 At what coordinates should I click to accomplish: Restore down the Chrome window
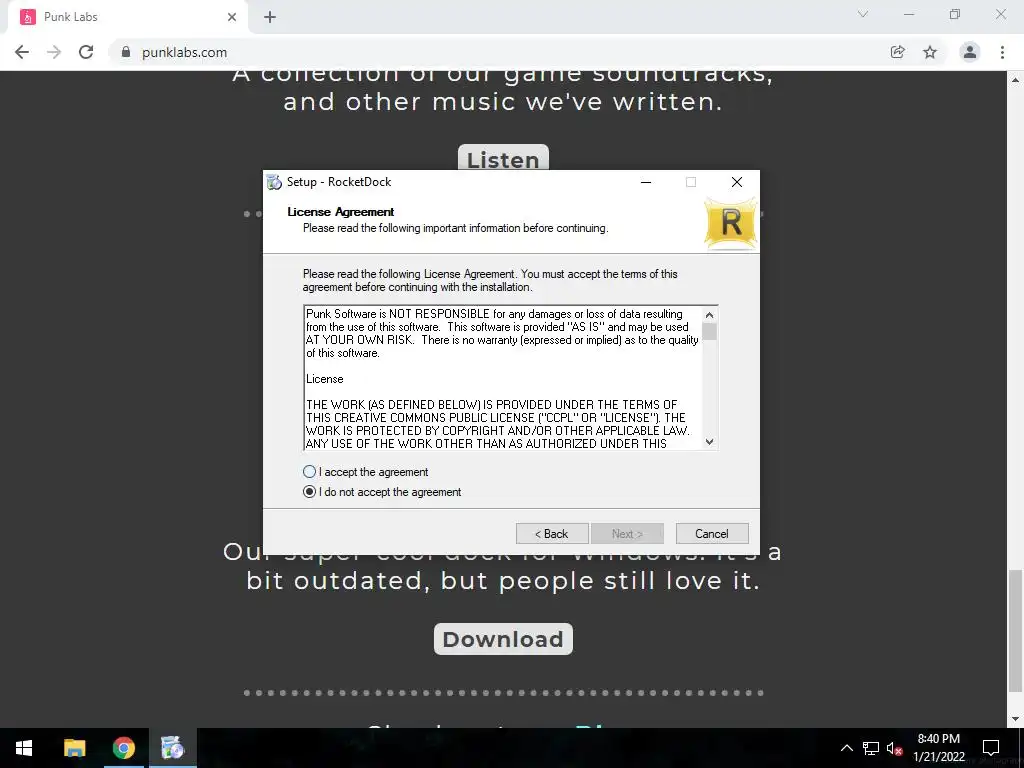tap(955, 14)
